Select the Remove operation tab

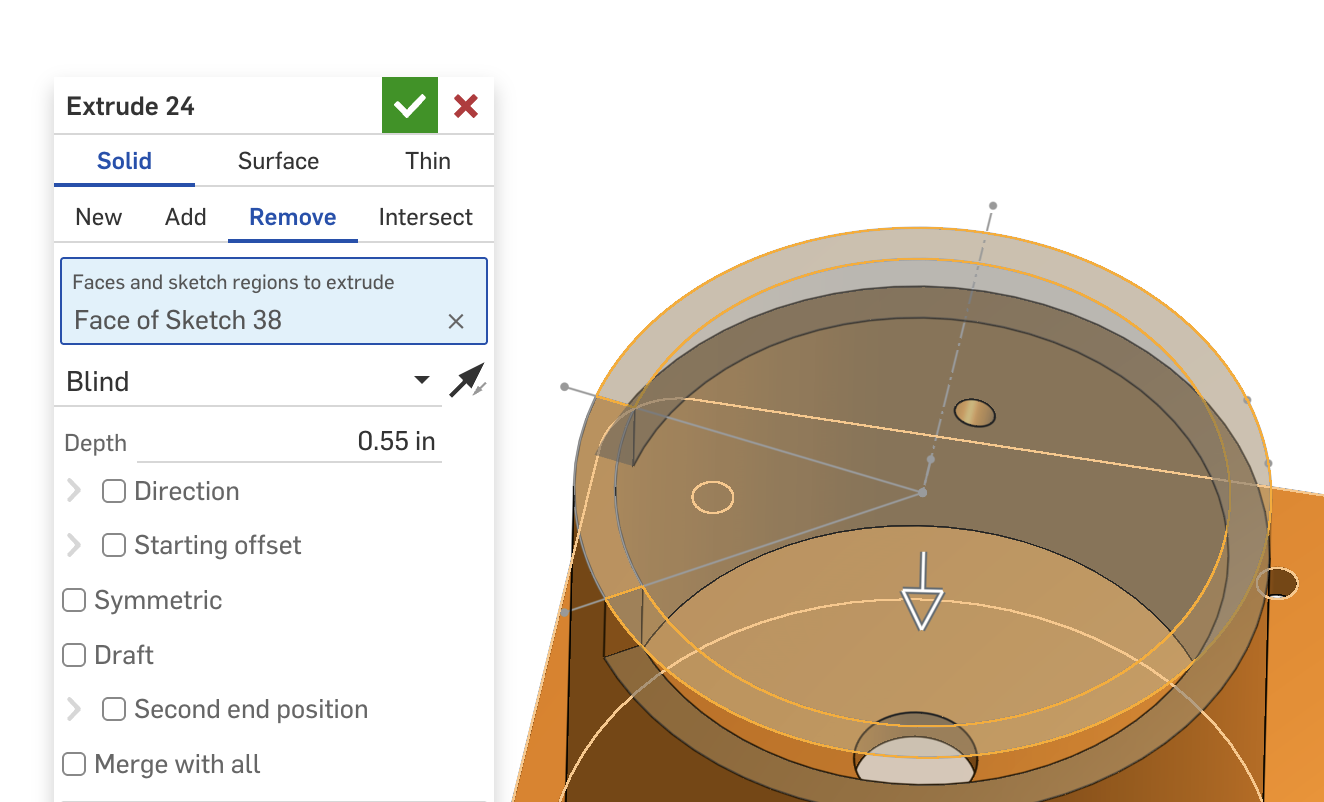click(x=293, y=217)
